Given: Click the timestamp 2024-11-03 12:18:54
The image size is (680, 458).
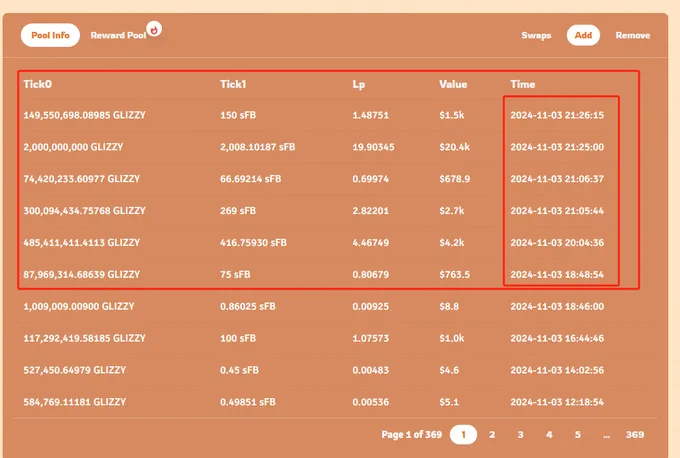Looking at the screenshot, I should click(557, 402).
